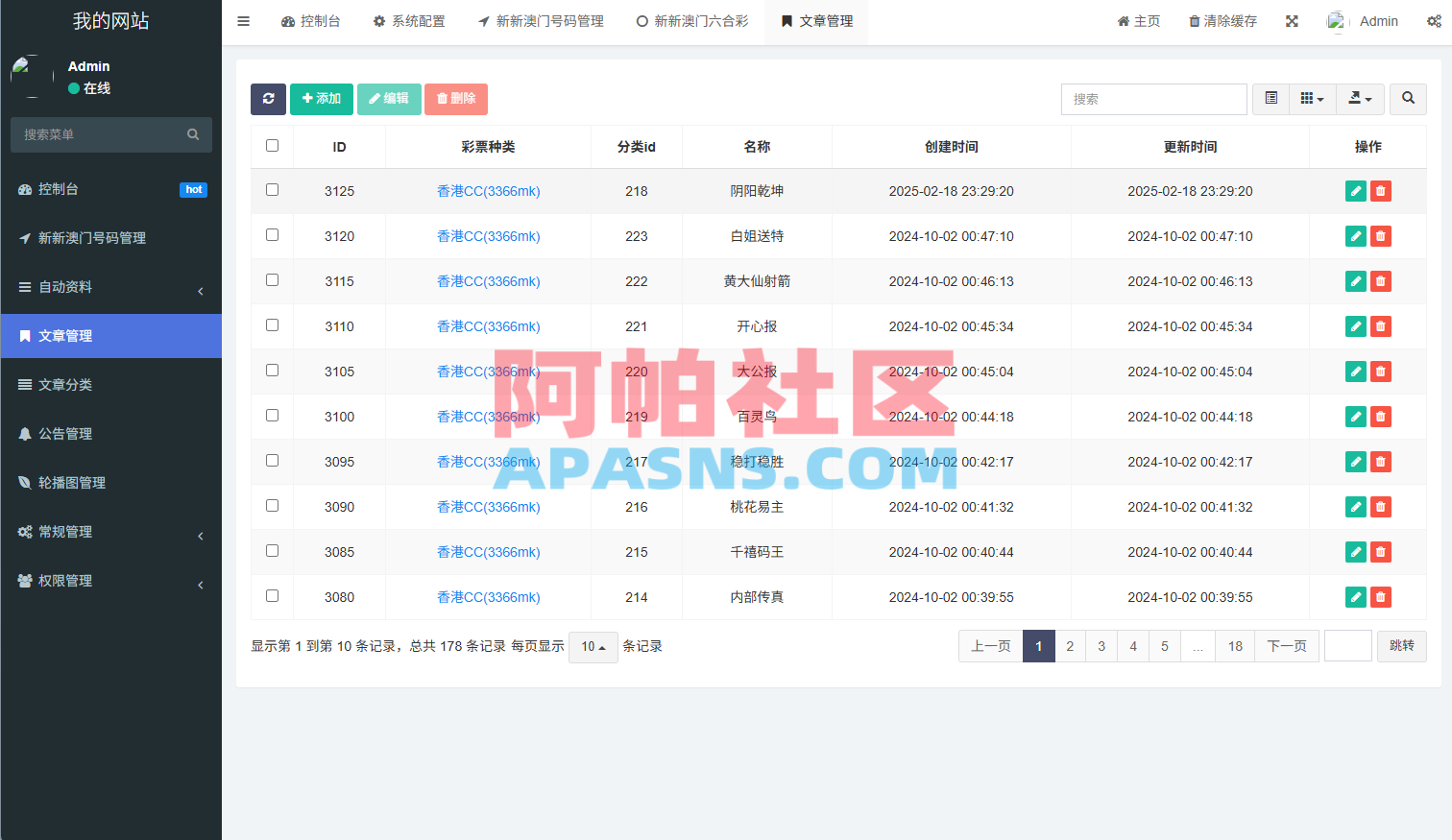Expand the 常规管理 sidebar menu

[111, 532]
